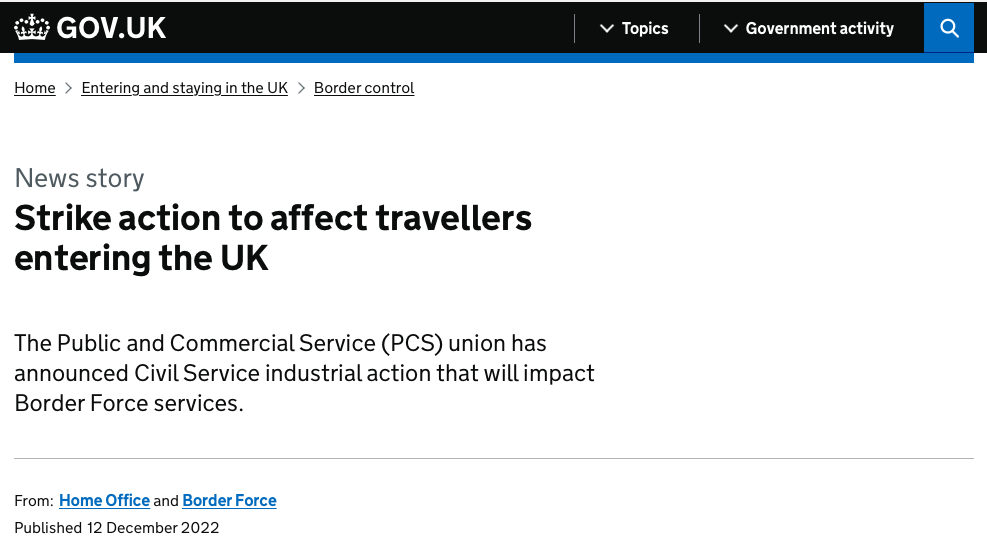Follow the Border control breadcrumb link

[364, 87]
